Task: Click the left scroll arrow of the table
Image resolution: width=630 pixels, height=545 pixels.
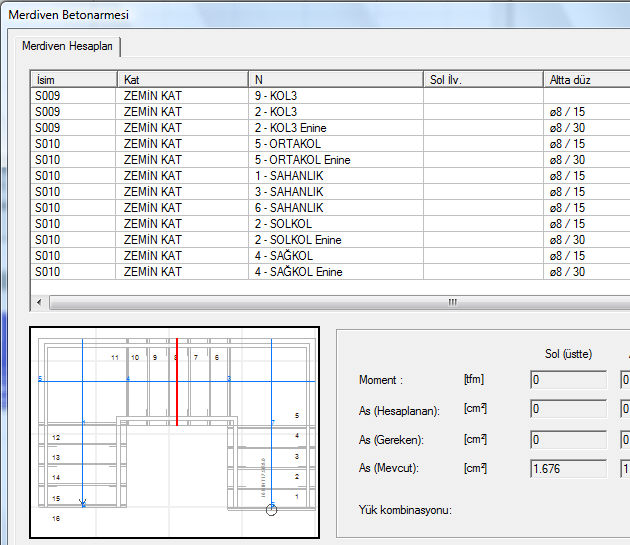Action: click(x=39, y=302)
